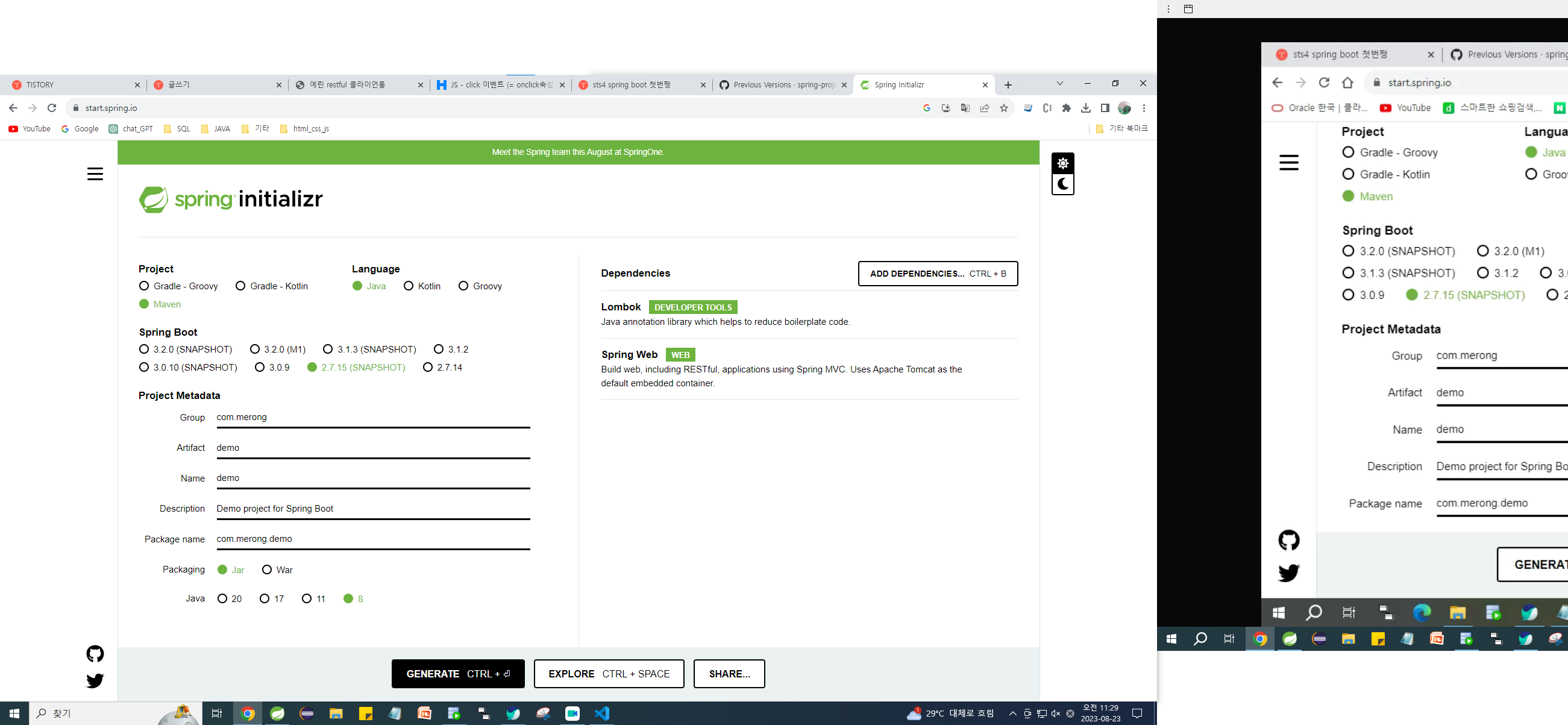This screenshot has height=725, width=1568.
Task: Select War packaging option
Action: 266,570
